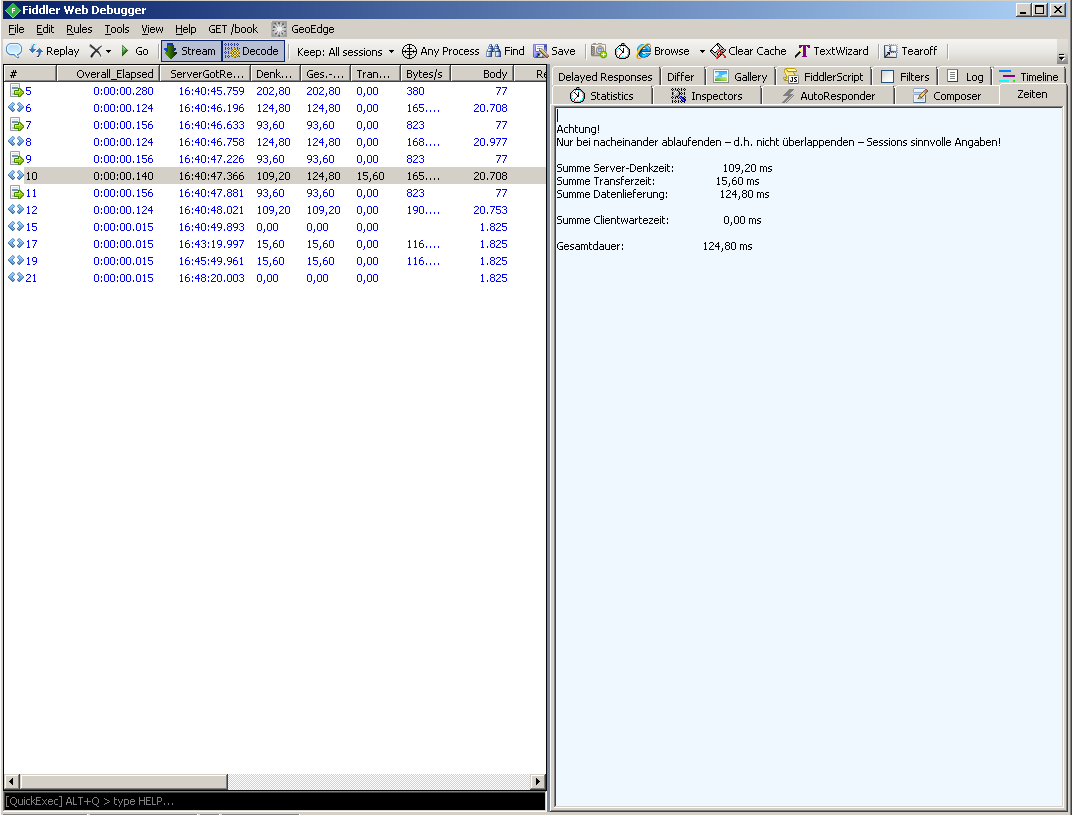Viewport: 1076px width, 815px height.
Task: Select the Zeiten tab
Action: [1032, 95]
